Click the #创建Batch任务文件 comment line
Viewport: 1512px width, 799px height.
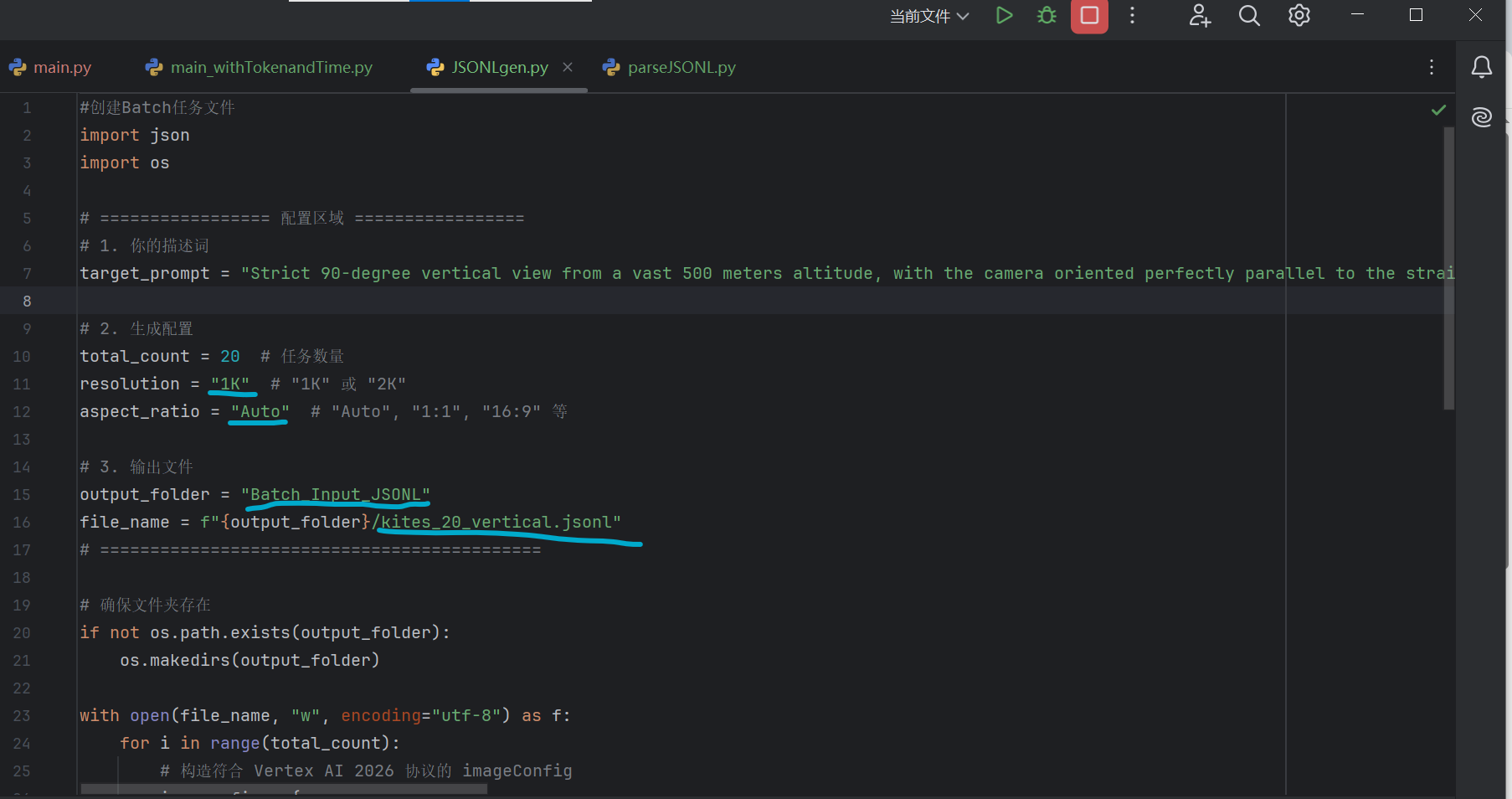click(x=157, y=107)
